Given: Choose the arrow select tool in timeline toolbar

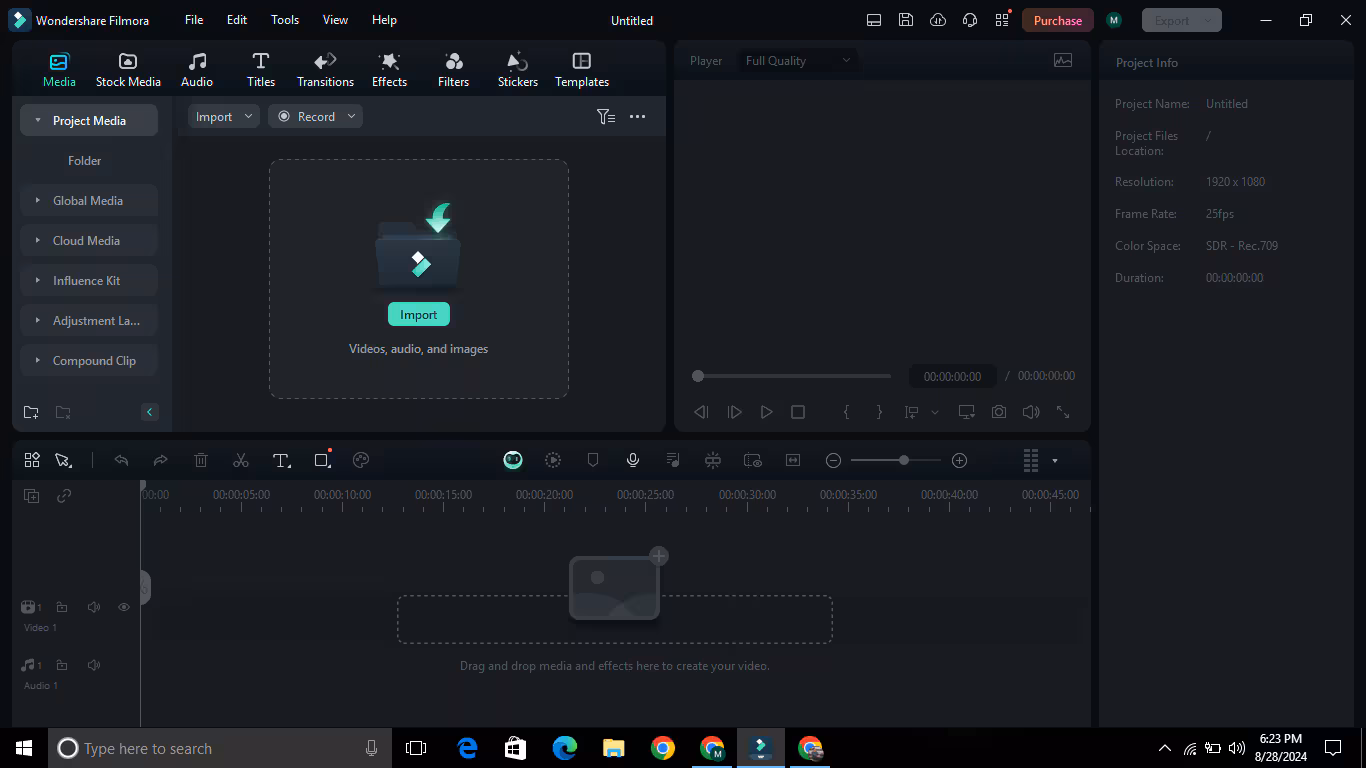Looking at the screenshot, I should 64,460.
